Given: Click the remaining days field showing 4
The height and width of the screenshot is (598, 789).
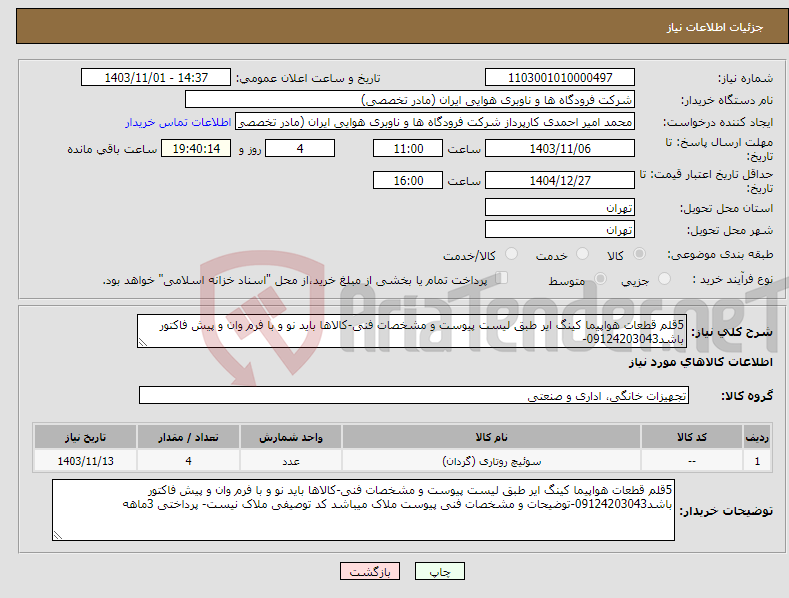Looking at the screenshot, I should [x=300, y=148].
